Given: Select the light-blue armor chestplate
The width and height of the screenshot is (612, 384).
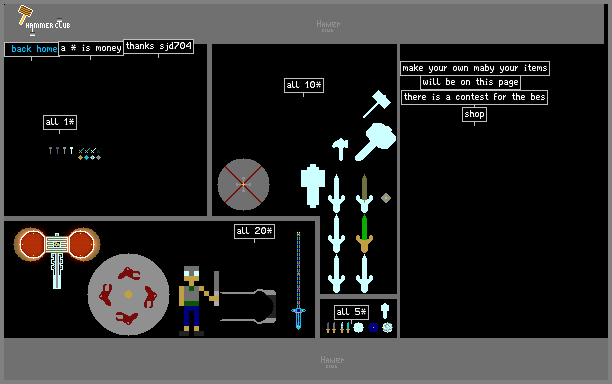Looking at the screenshot, I should (313, 186).
